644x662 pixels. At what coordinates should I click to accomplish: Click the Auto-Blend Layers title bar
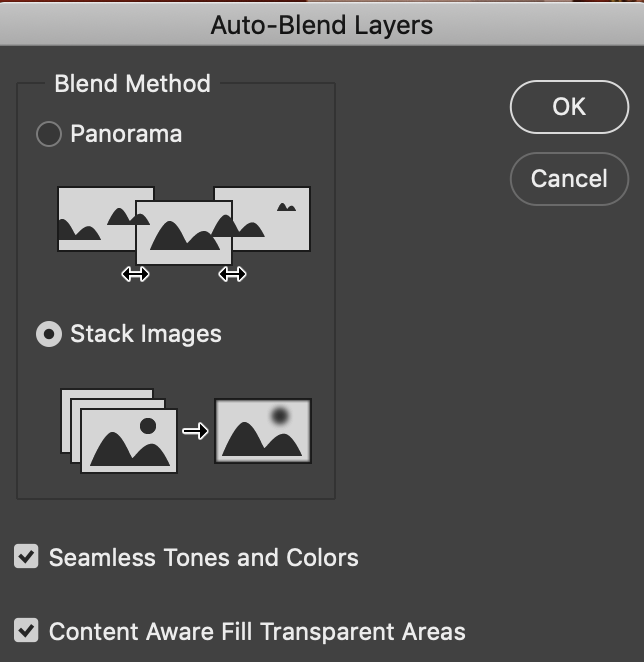pyautogui.click(x=322, y=25)
